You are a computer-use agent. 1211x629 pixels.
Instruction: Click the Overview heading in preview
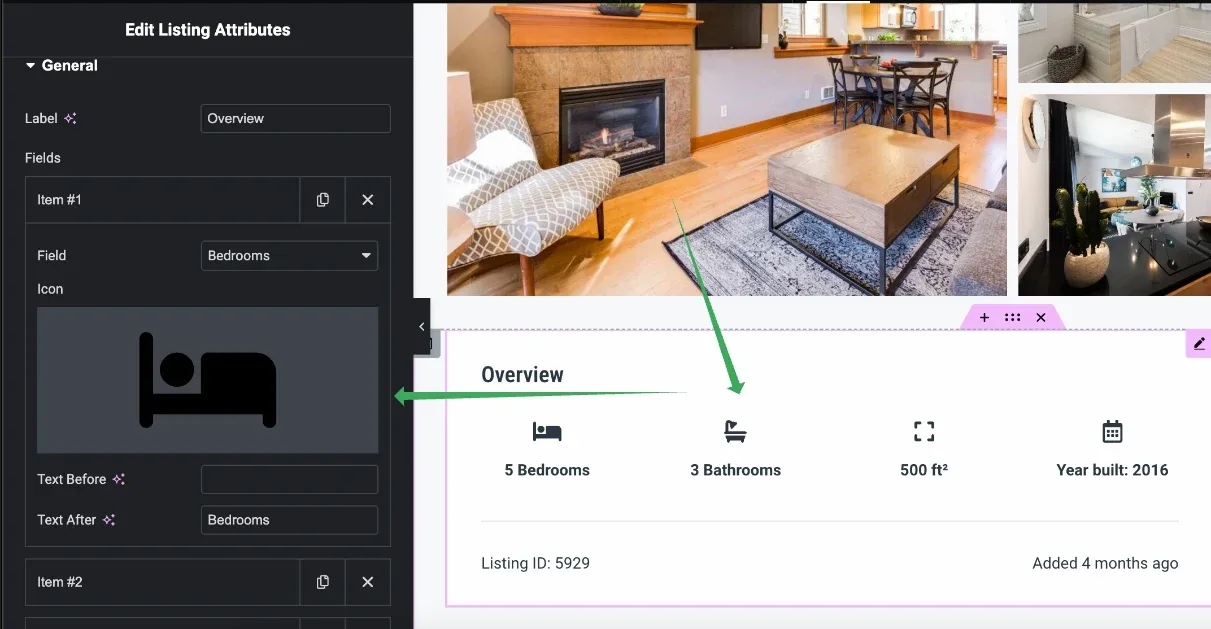[522, 375]
